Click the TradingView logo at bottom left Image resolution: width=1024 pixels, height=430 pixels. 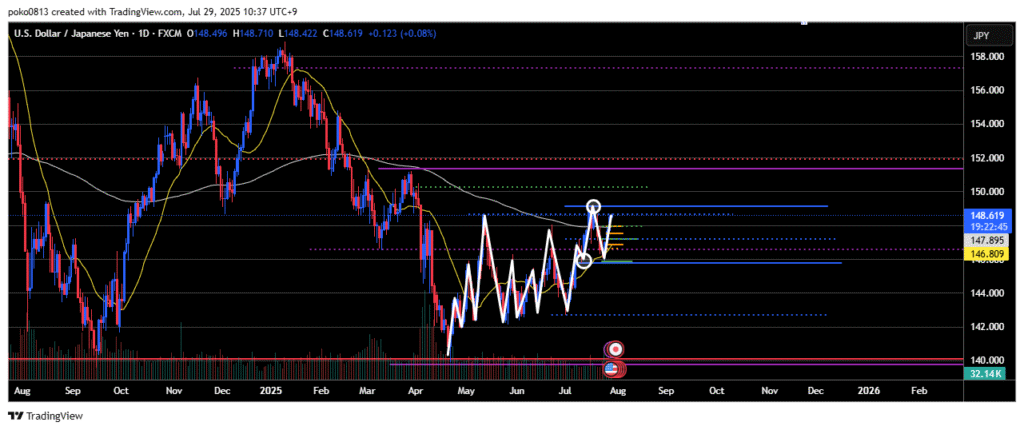46,416
